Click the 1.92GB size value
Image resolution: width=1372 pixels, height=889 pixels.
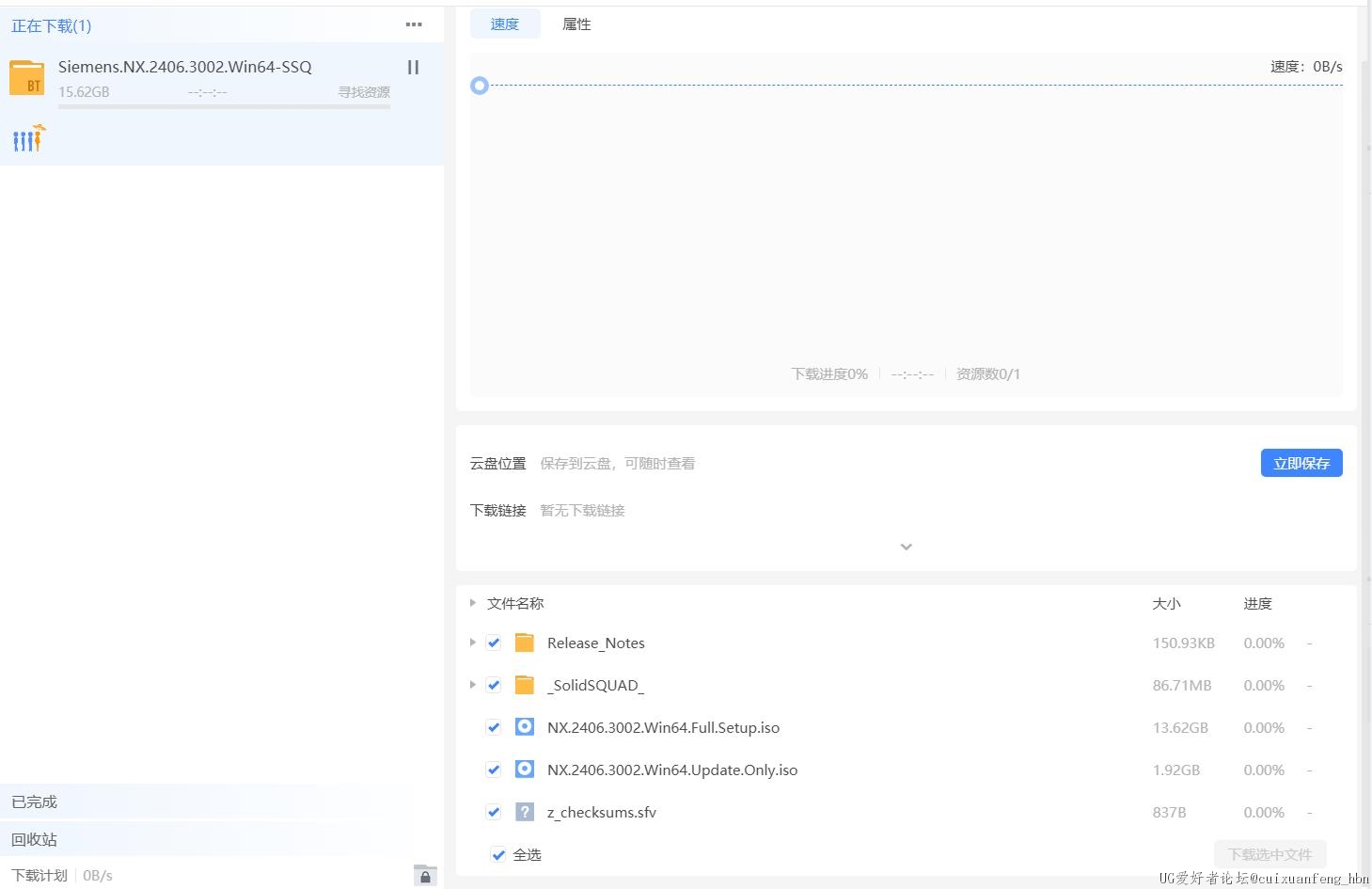pos(1176,770)
